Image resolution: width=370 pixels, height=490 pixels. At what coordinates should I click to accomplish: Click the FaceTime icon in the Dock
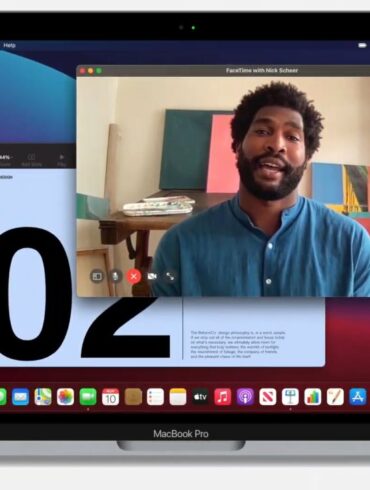tap(88, 397)
